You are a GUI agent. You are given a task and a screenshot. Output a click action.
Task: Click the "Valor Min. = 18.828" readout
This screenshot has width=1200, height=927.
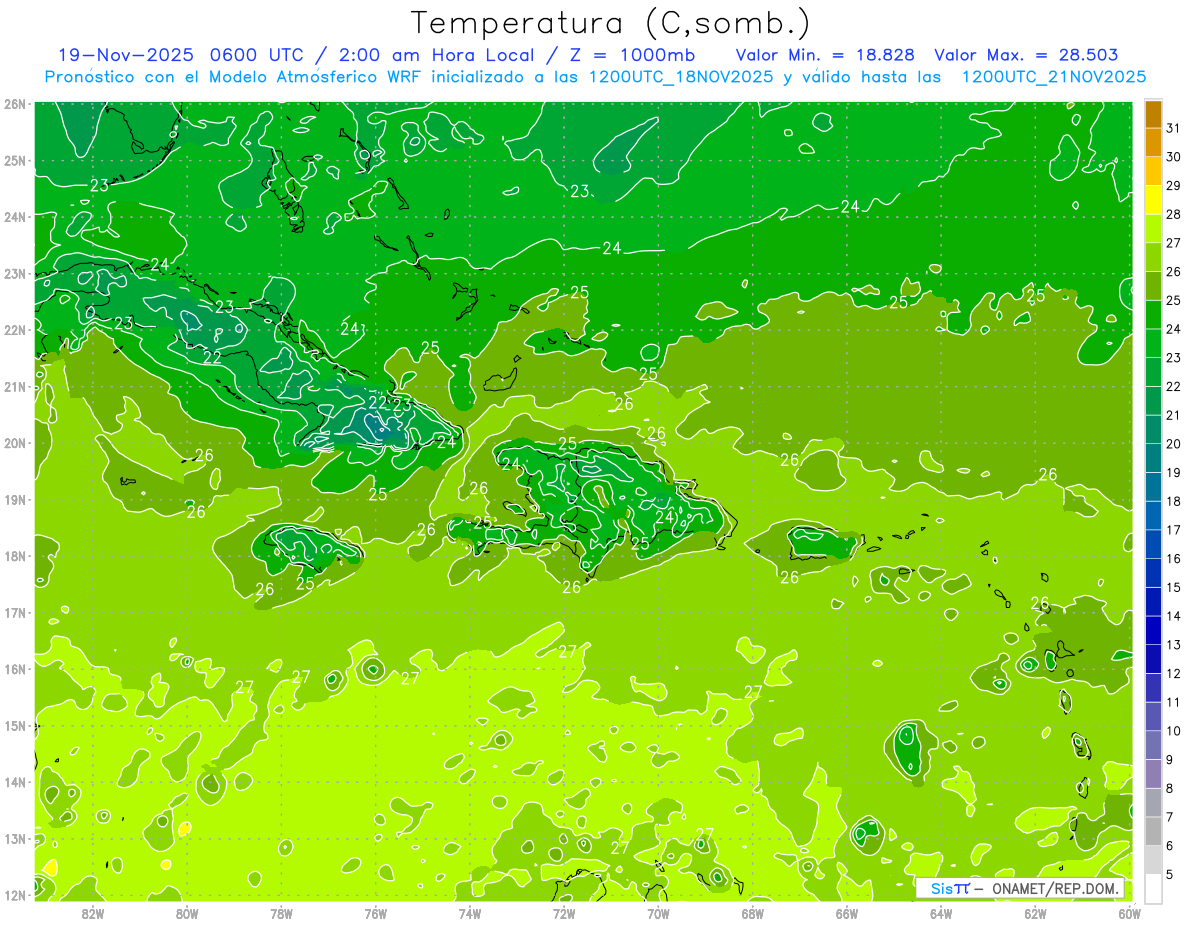pos(827,55)
